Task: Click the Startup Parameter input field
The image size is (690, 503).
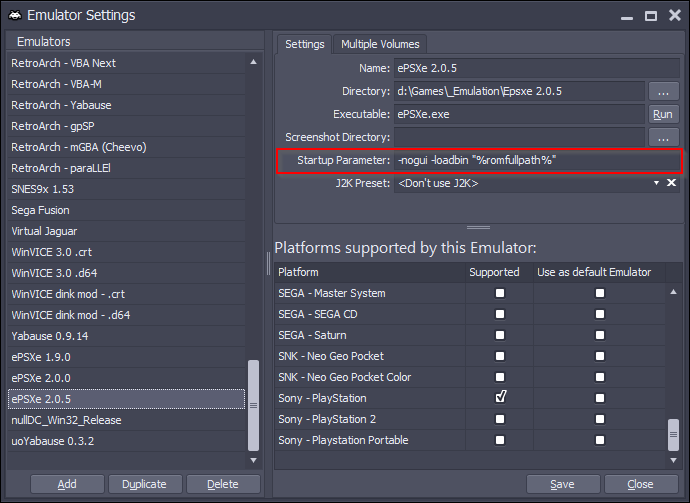Action: pyautogui.click(x=537, y=160)
